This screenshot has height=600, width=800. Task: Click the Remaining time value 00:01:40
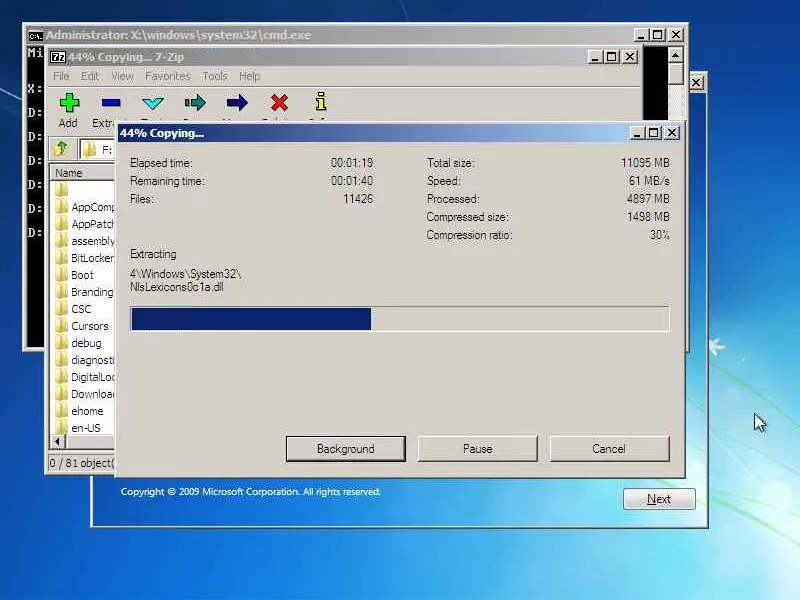352,181
